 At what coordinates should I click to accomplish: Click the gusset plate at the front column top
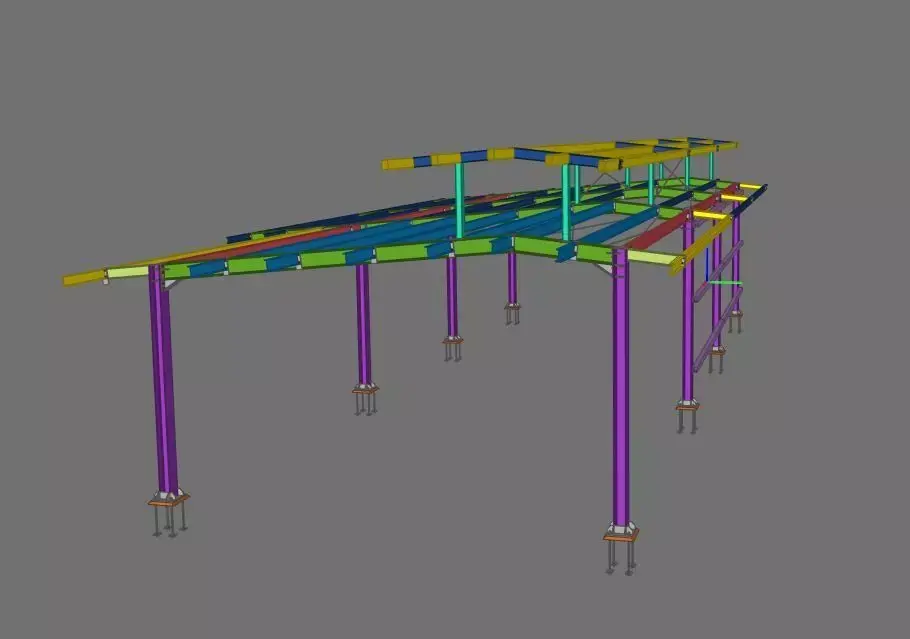pos(172,286)
